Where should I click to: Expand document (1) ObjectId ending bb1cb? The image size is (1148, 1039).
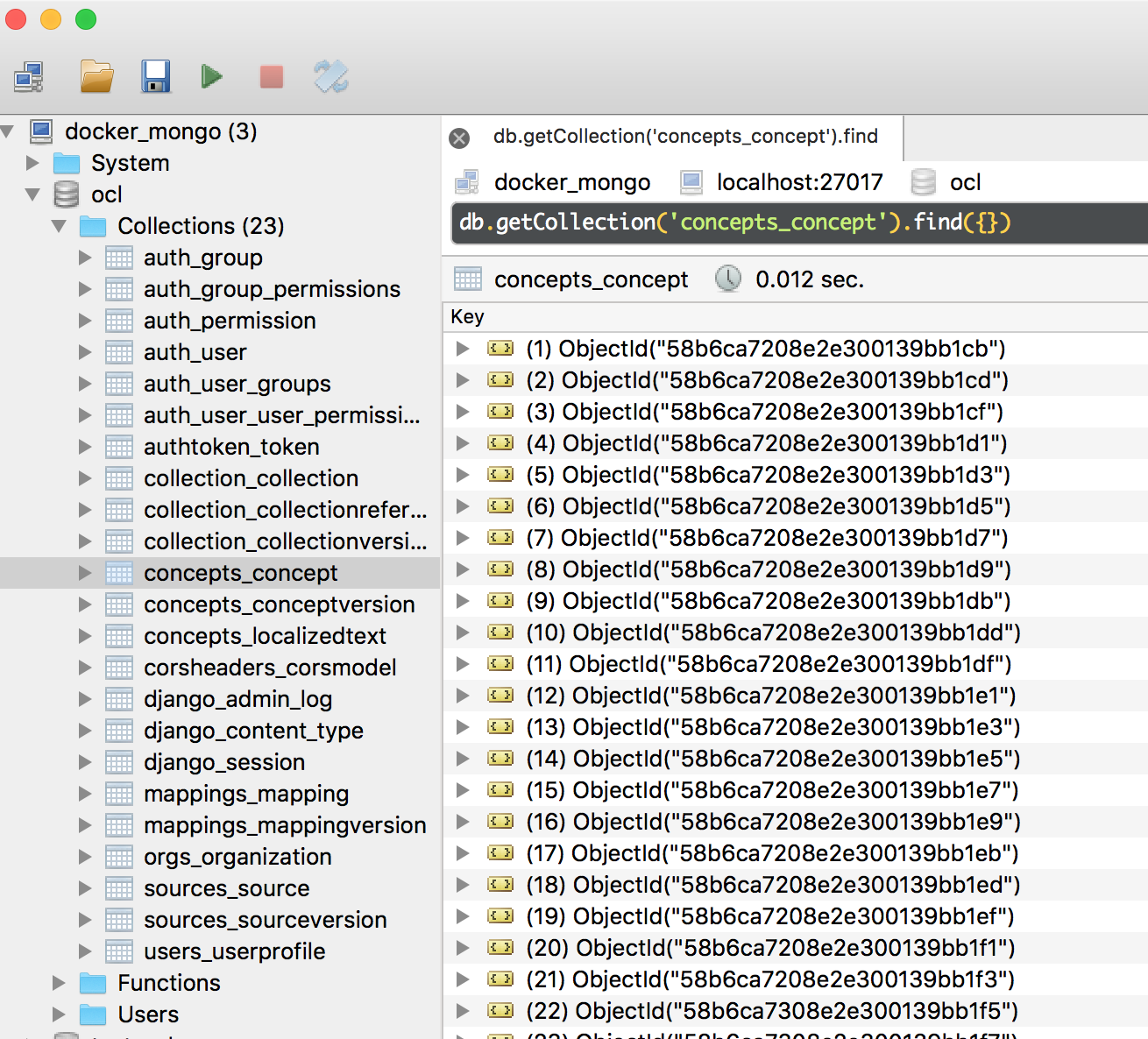pos(462,349)
